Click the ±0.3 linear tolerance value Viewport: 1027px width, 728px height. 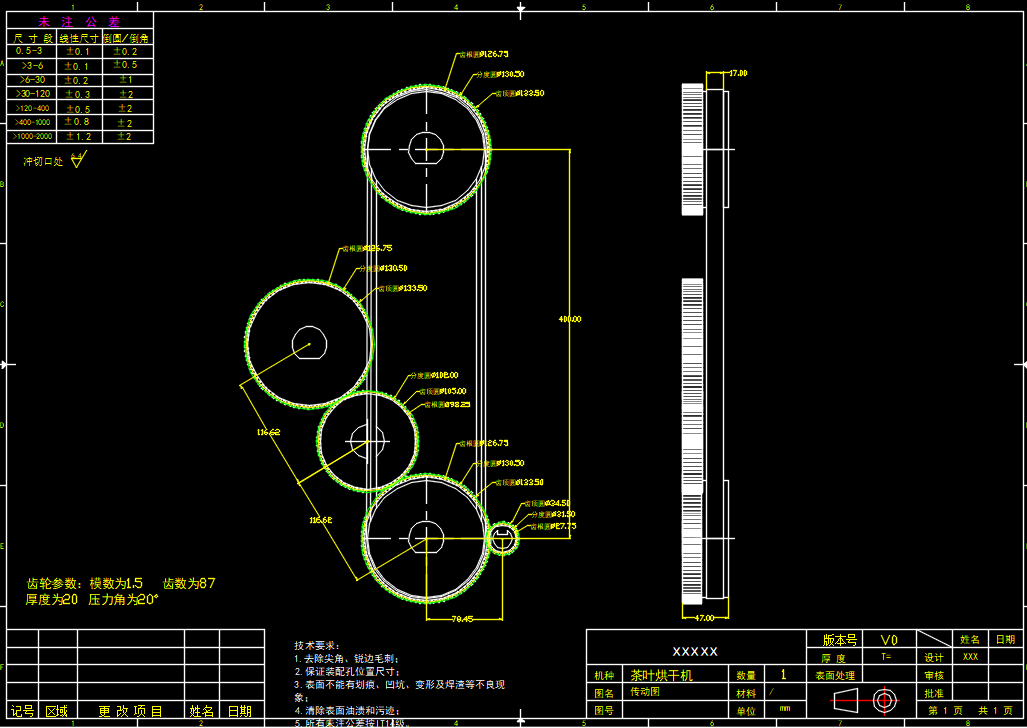[79, 94]
